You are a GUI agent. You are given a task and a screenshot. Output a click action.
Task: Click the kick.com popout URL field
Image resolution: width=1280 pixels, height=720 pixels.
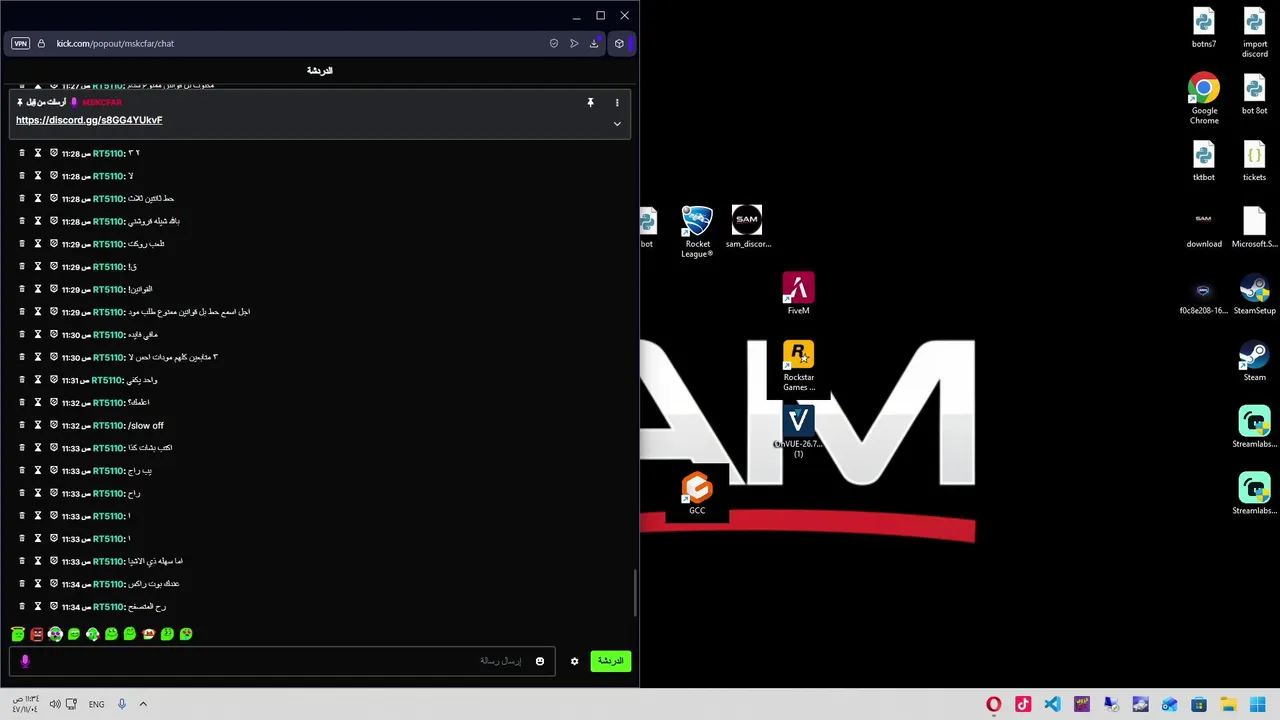(115, 44)
